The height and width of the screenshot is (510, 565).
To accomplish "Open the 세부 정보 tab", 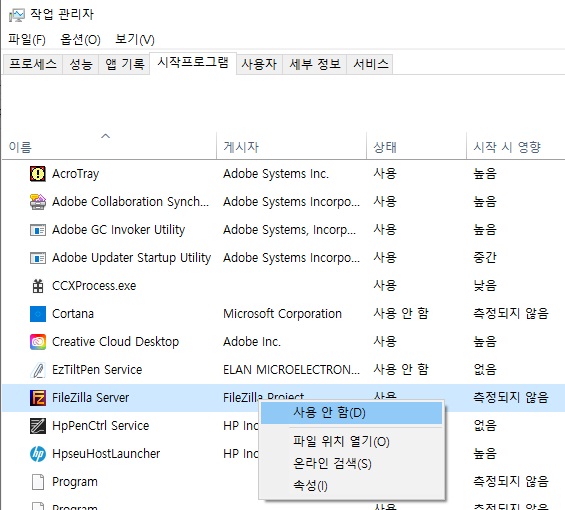I will 315,64.
